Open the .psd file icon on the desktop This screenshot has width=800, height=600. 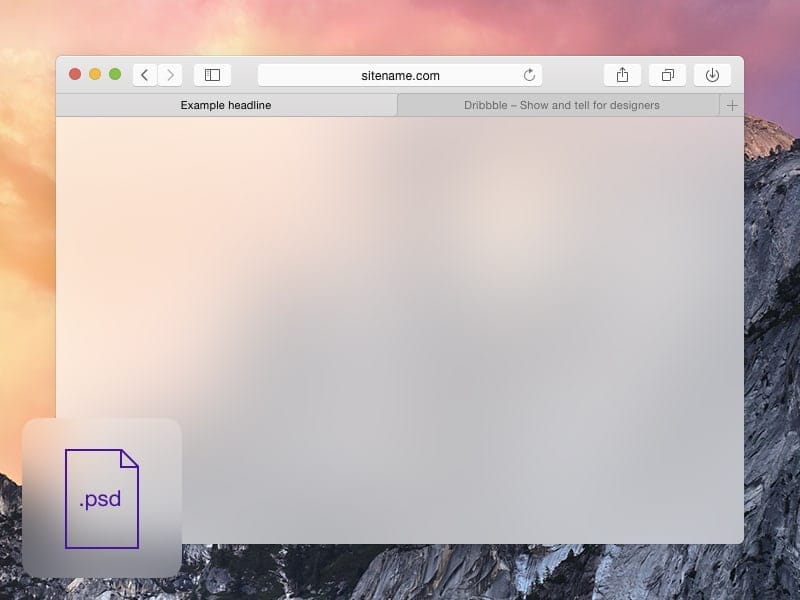tap(100, 497)
